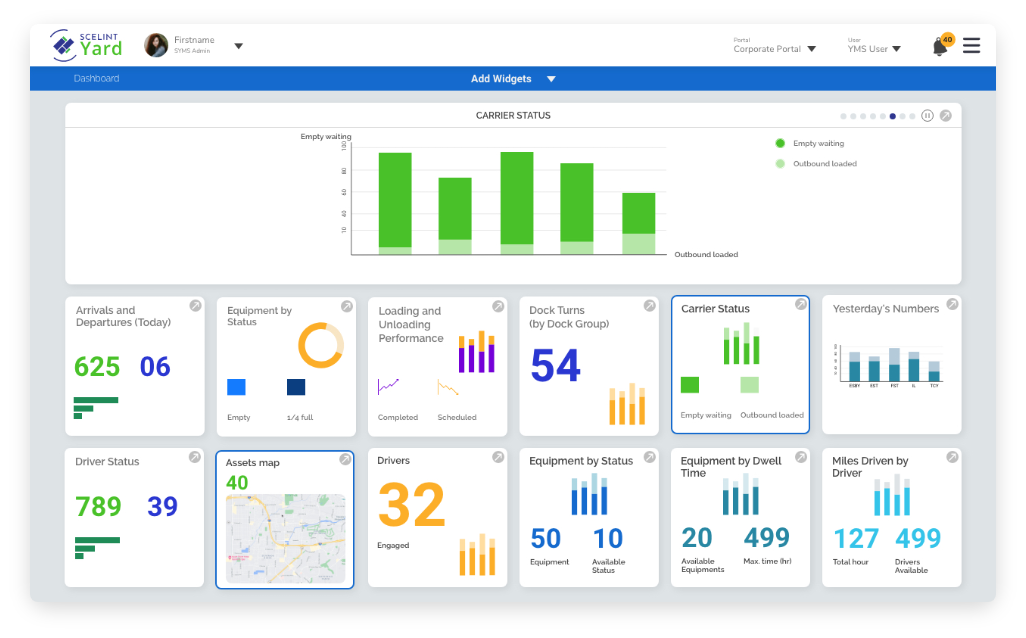Open the YMS User dropdown

tap(896, 49)
